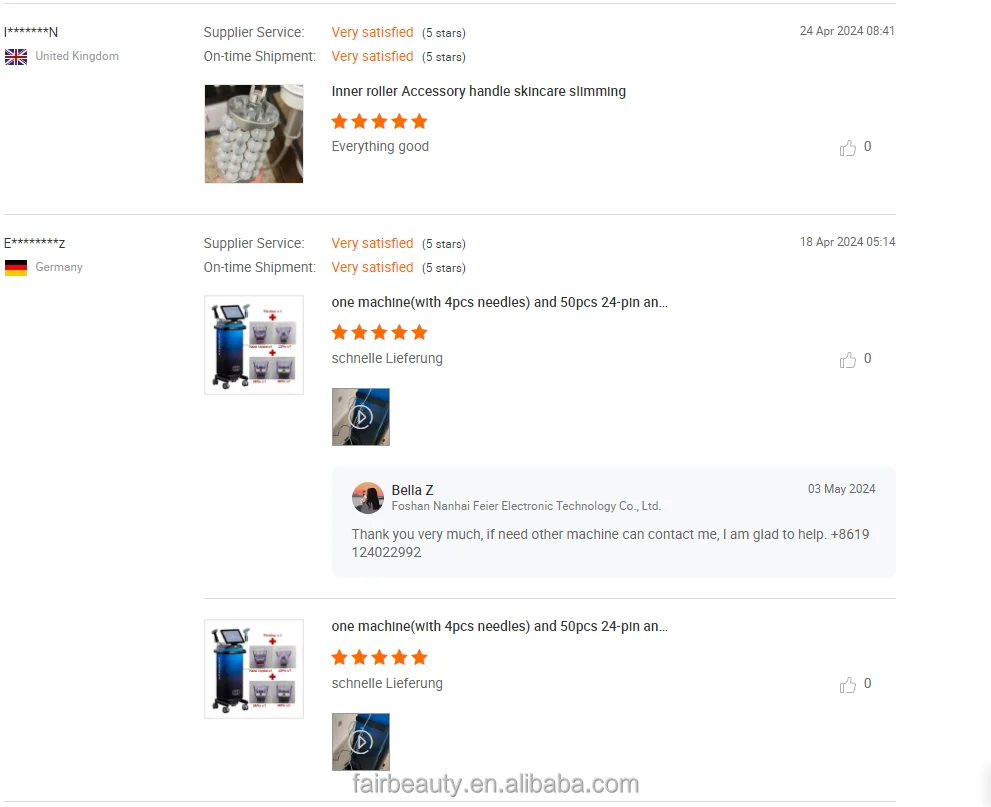Screen dimensions: 991x807
Task: Click the Germany flag icon
Action: (16, 268)
